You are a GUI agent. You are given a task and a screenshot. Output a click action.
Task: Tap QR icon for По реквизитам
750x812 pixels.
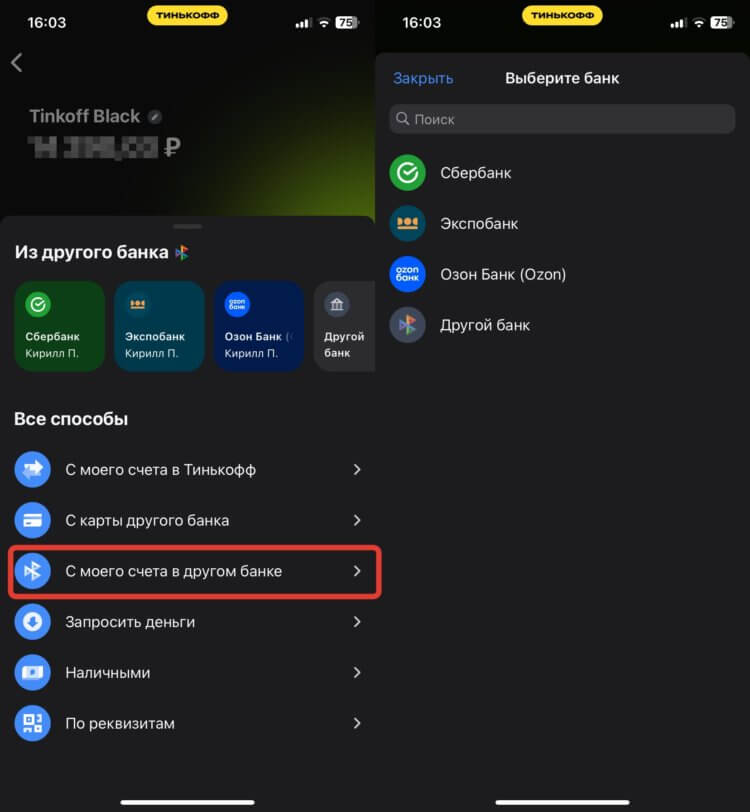33,723
